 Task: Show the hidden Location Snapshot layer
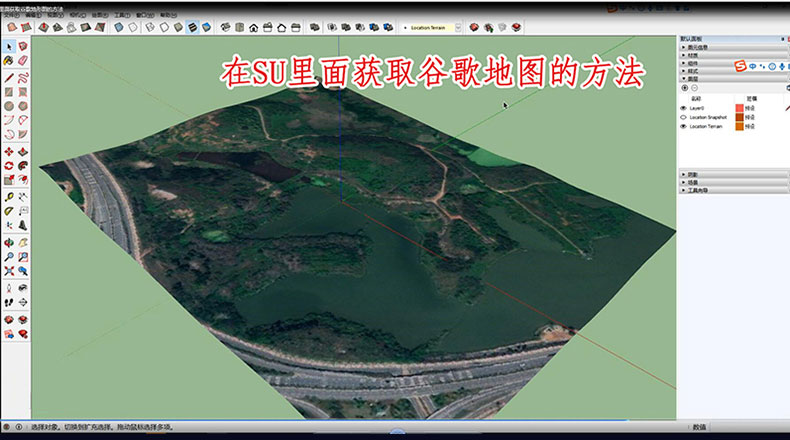point(684,117)
